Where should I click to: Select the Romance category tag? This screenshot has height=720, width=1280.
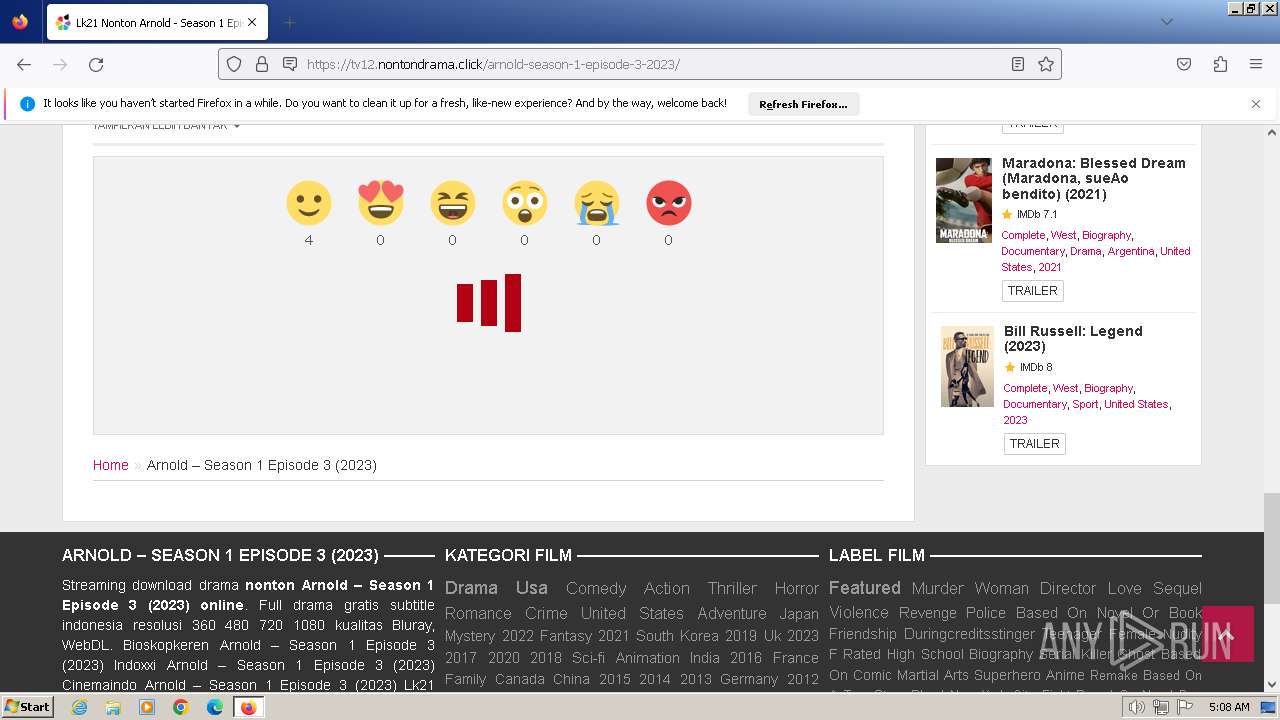[x=478, y=614]
